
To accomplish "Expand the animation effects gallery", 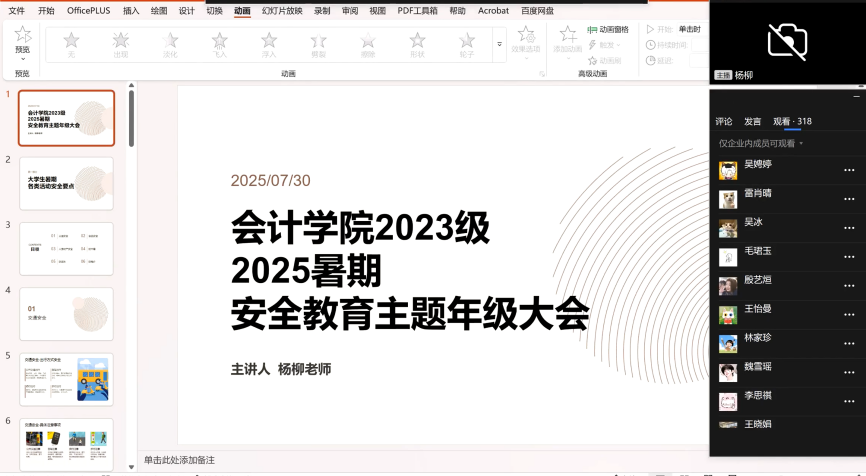I will tap(499, 45).
